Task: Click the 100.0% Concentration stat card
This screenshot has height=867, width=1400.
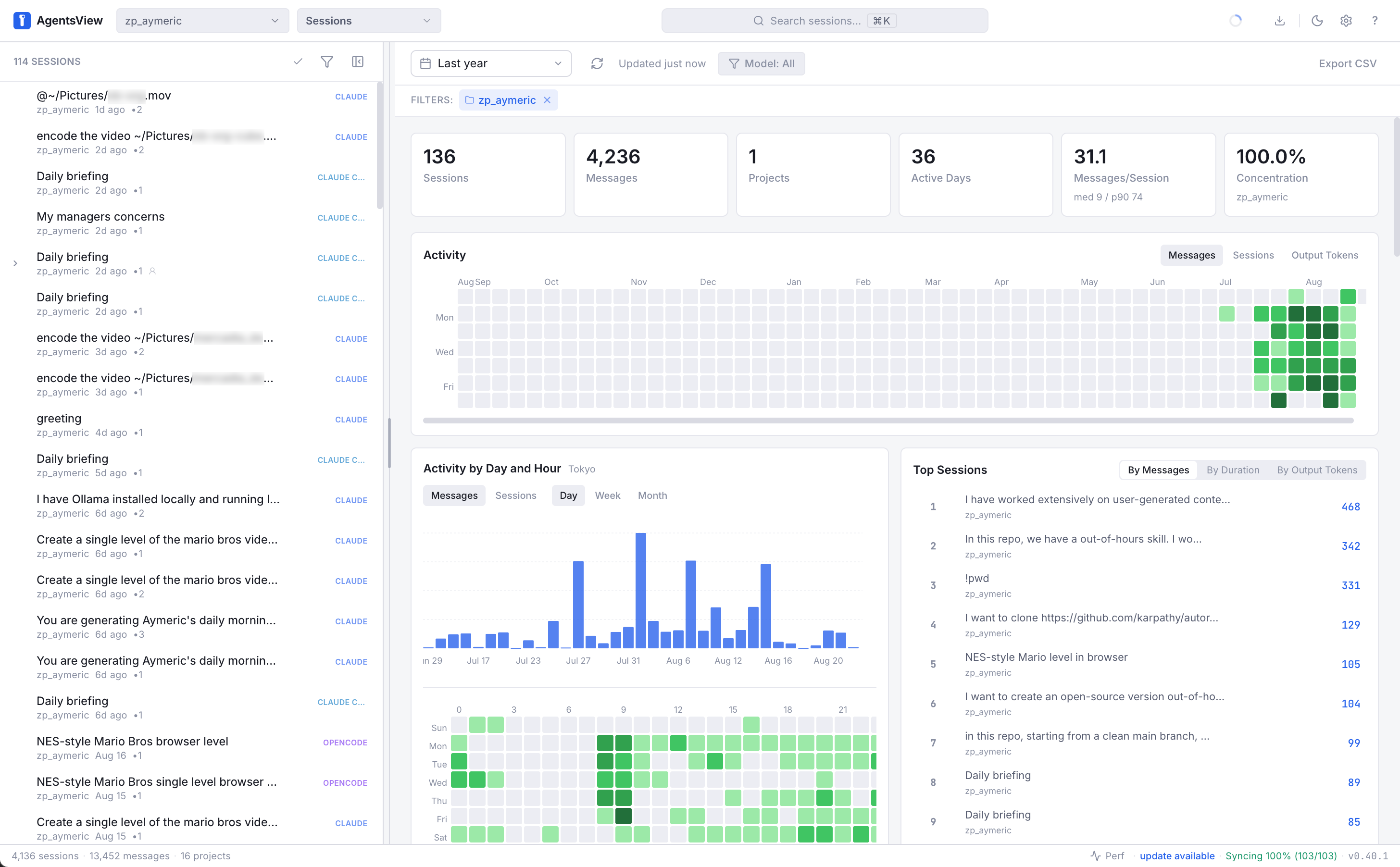Action: [x=1301, y=175]
